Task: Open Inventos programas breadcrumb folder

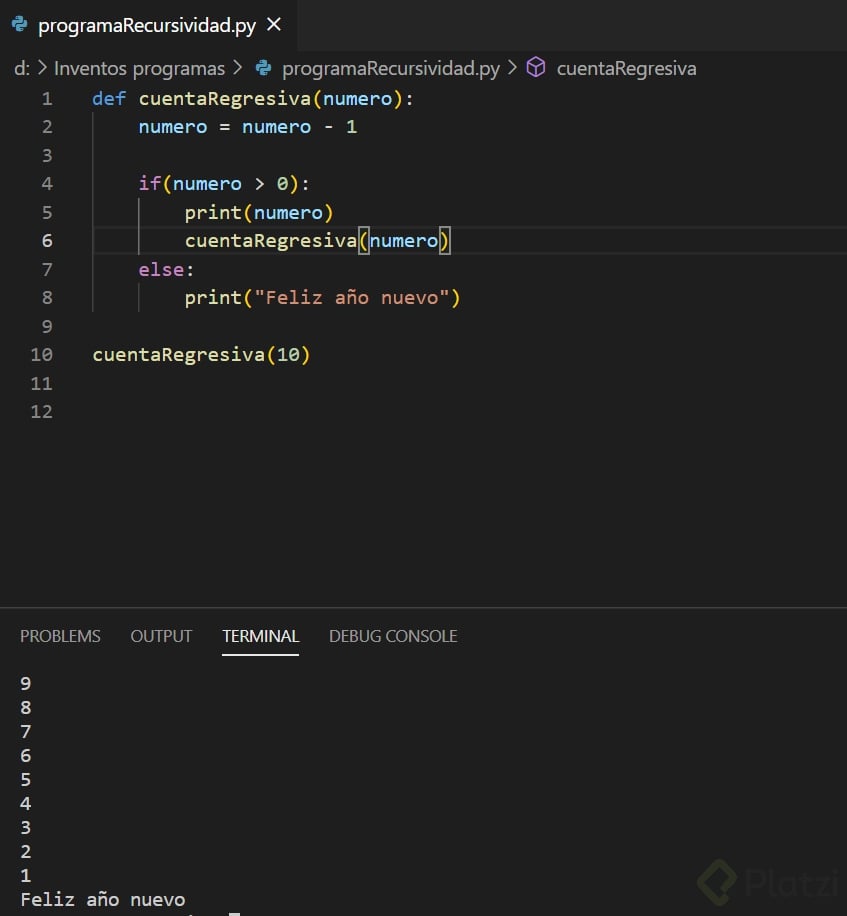Action: pyautogui.click(x=139, y=68)
